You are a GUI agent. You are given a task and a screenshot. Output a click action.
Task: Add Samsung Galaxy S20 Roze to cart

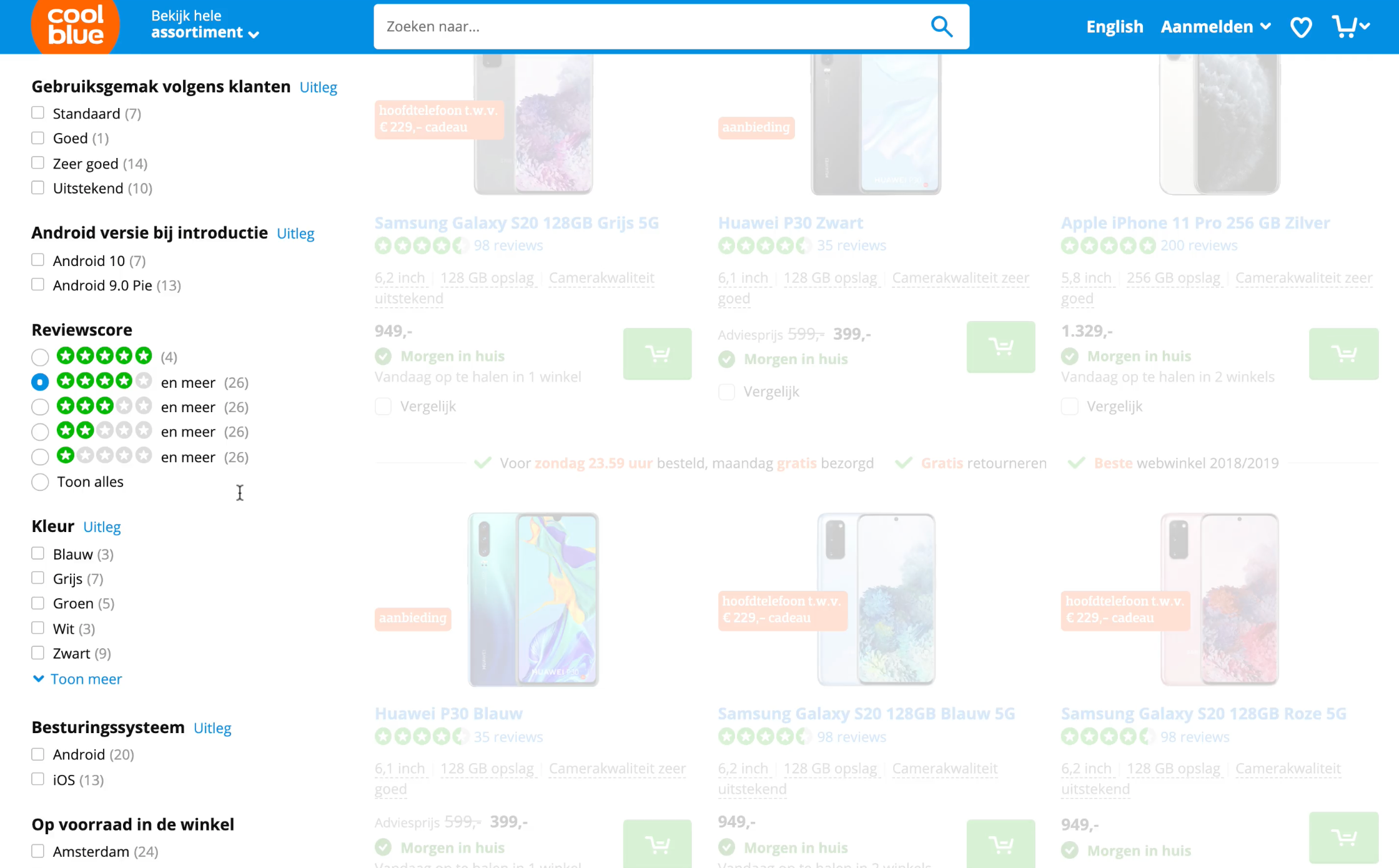pyautogui.click(x=1343, y=837)
